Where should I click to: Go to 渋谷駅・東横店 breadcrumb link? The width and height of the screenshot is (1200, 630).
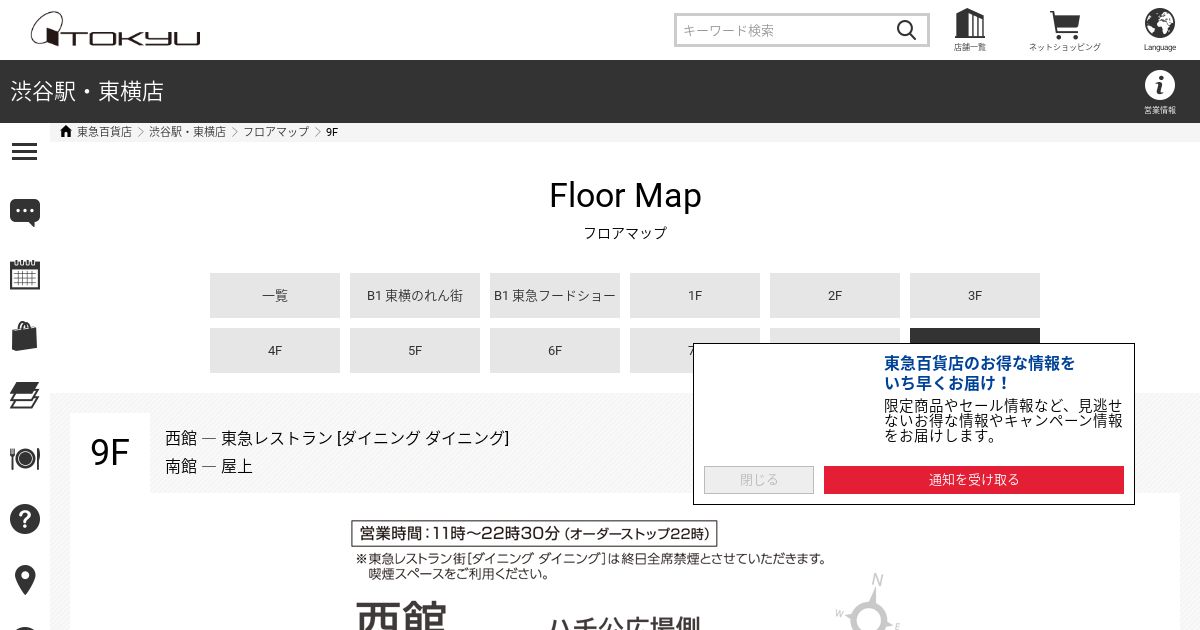188,132
